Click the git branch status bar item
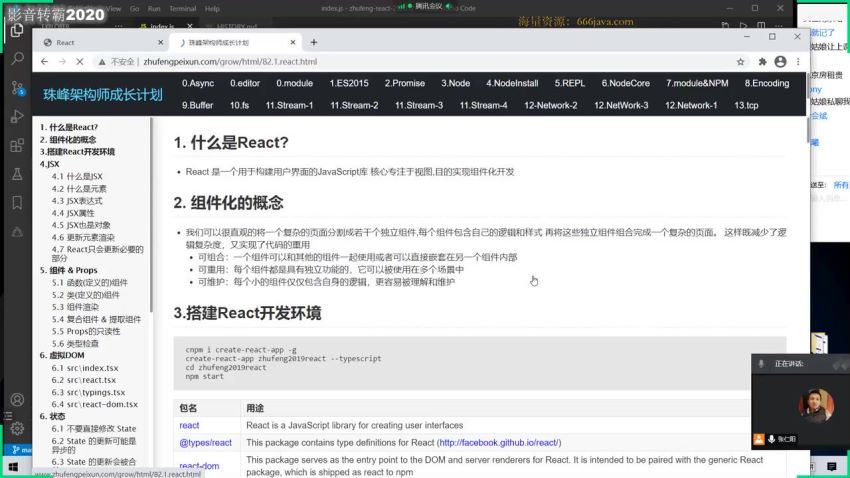The height and width of the screenshot is (478, 850). [x=22, y=450]
